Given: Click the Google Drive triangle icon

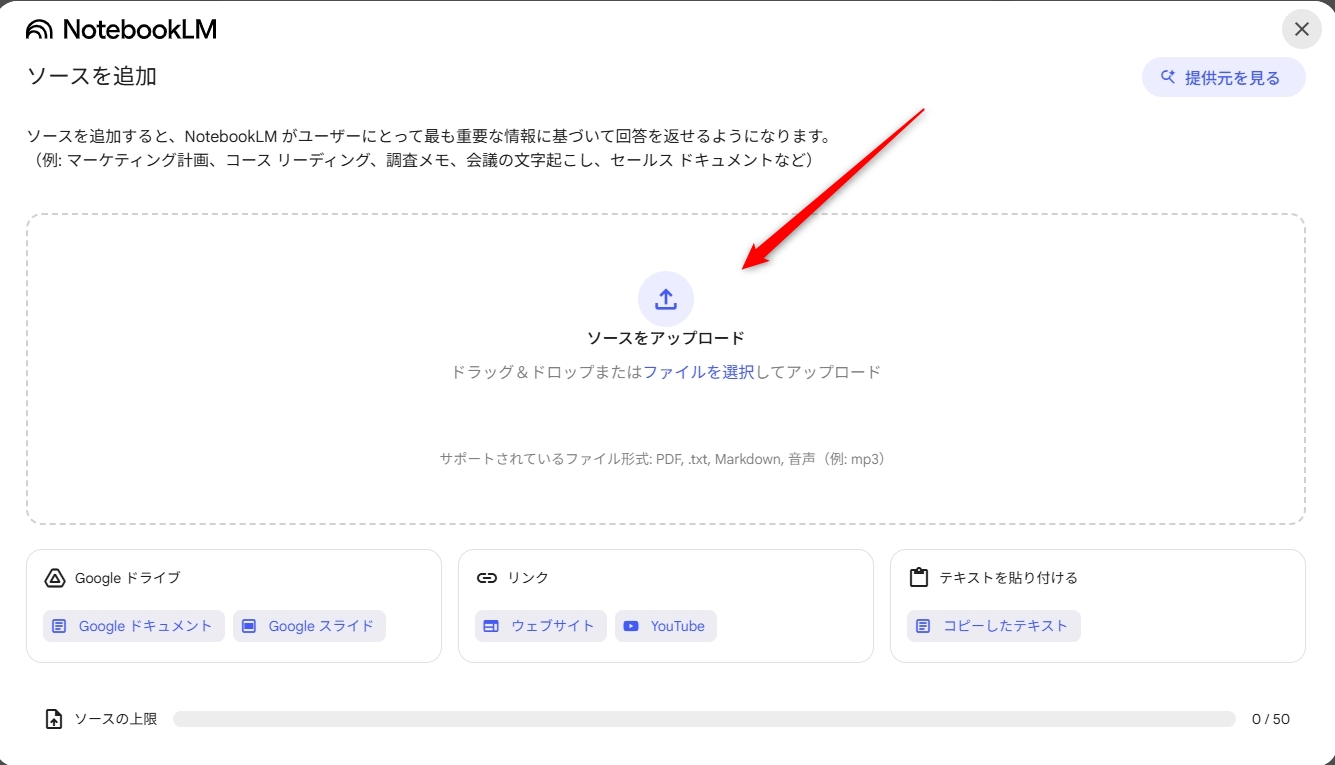Looking at the screenshot, I should point(55,578).
